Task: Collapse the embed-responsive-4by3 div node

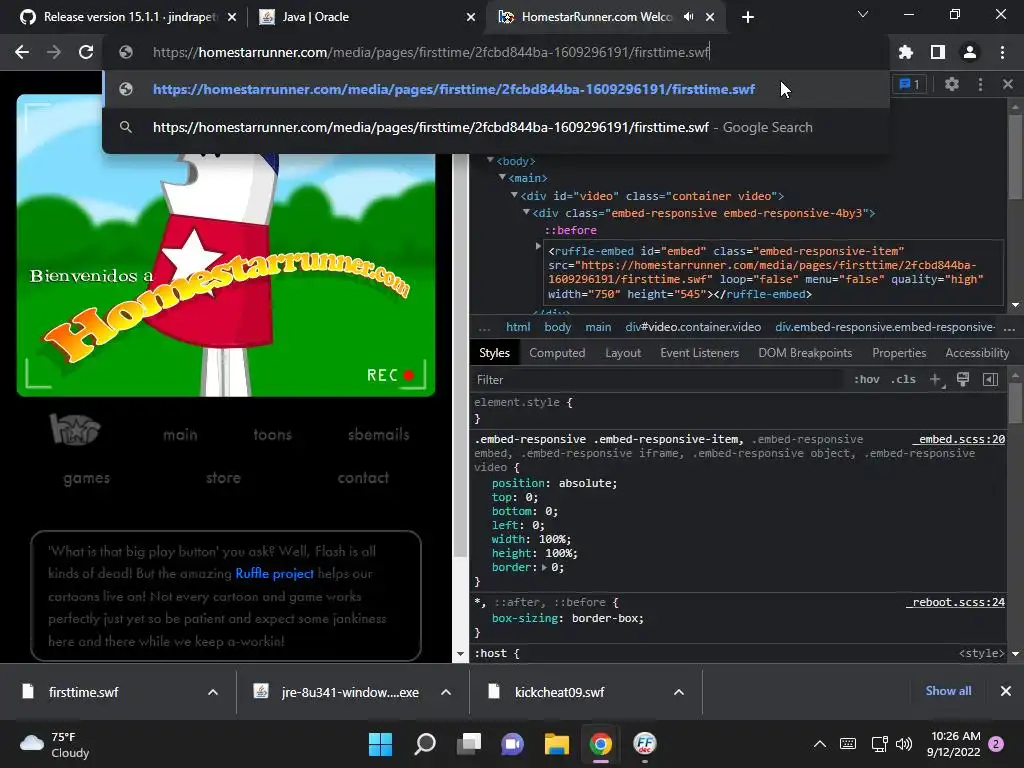Action: pos(526,212)
